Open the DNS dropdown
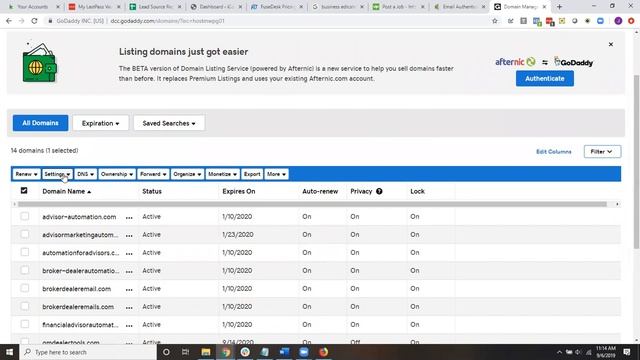Viewport: 640px width, 360px height. (85, 174)
